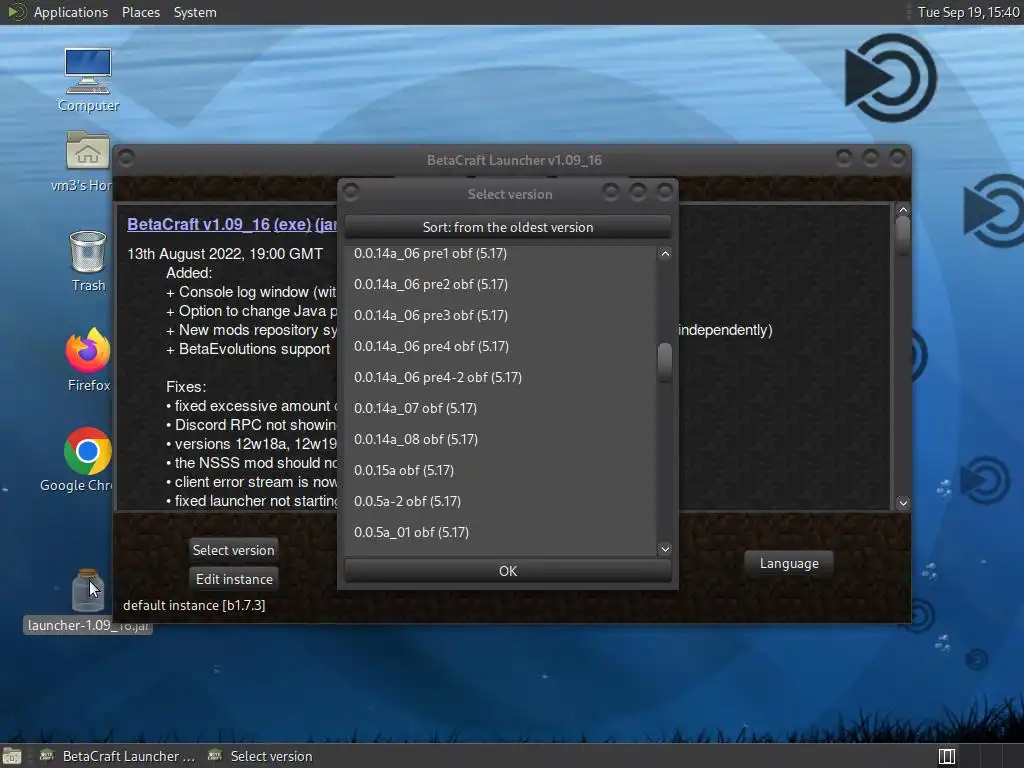1024x768 pixels.
Task: Click the Select version button in launcher
Action: 233,550
